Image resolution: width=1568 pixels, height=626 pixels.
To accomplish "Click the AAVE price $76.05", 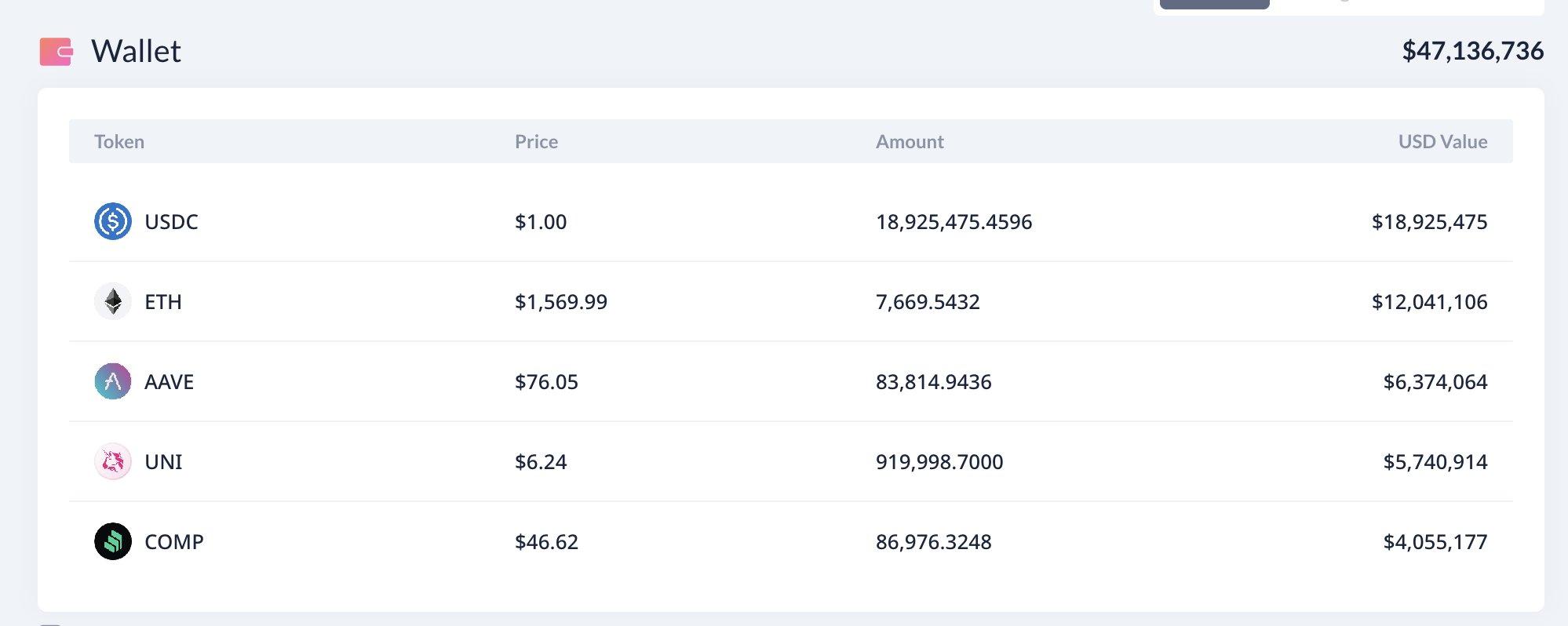I will click(x=546, y=382).
